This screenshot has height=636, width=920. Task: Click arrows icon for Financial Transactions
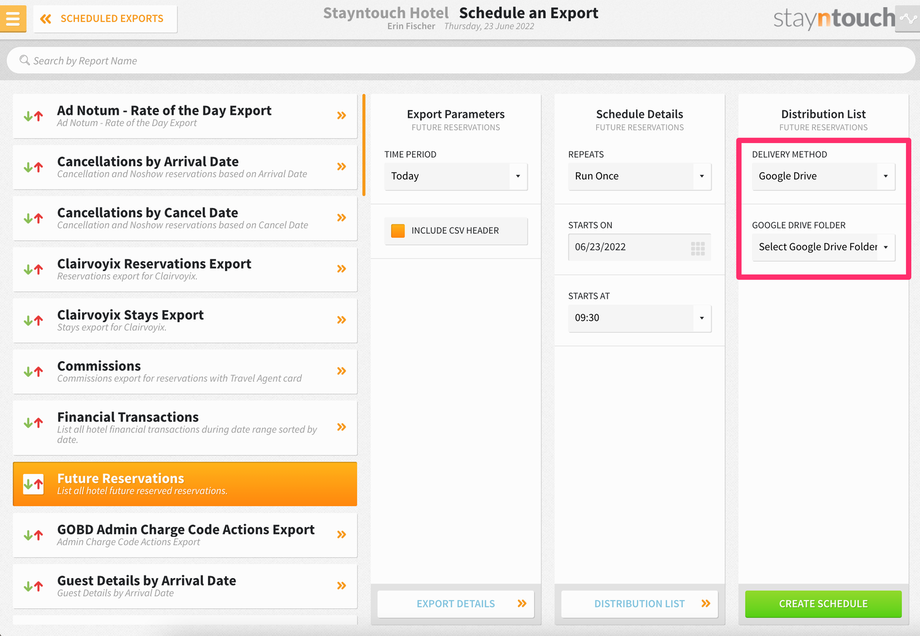point(33,422)
